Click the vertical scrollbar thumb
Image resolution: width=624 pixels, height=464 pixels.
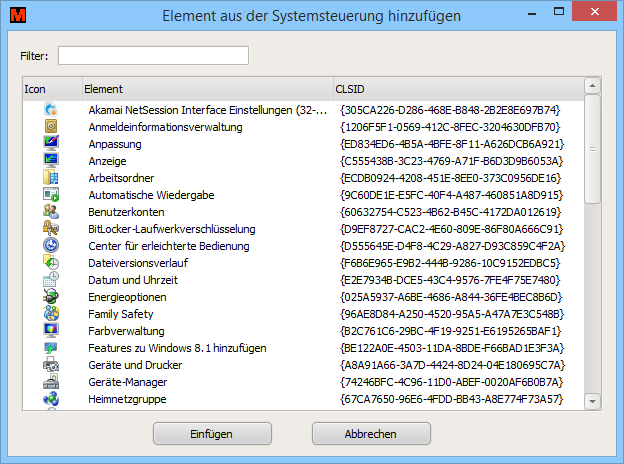coord(592,149)
